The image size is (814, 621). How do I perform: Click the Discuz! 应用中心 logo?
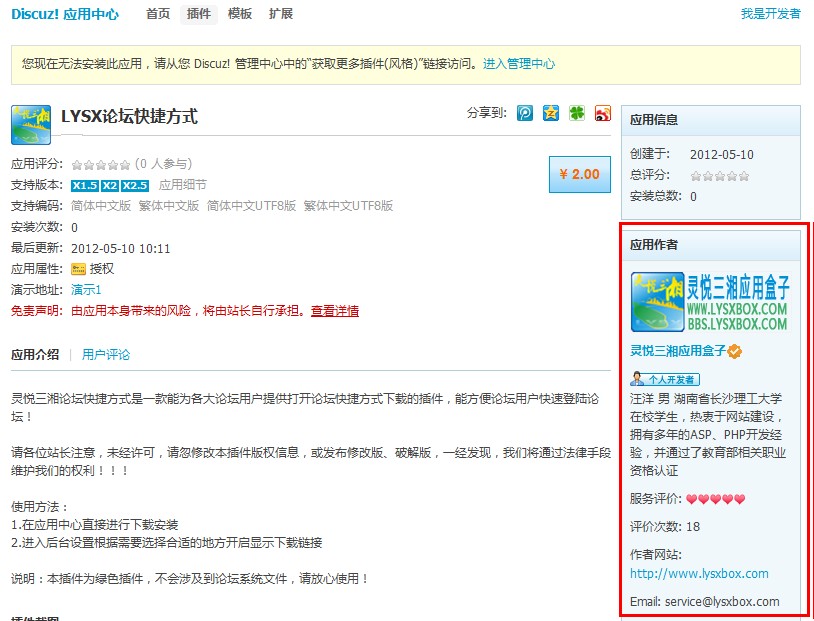click(65, 14)
